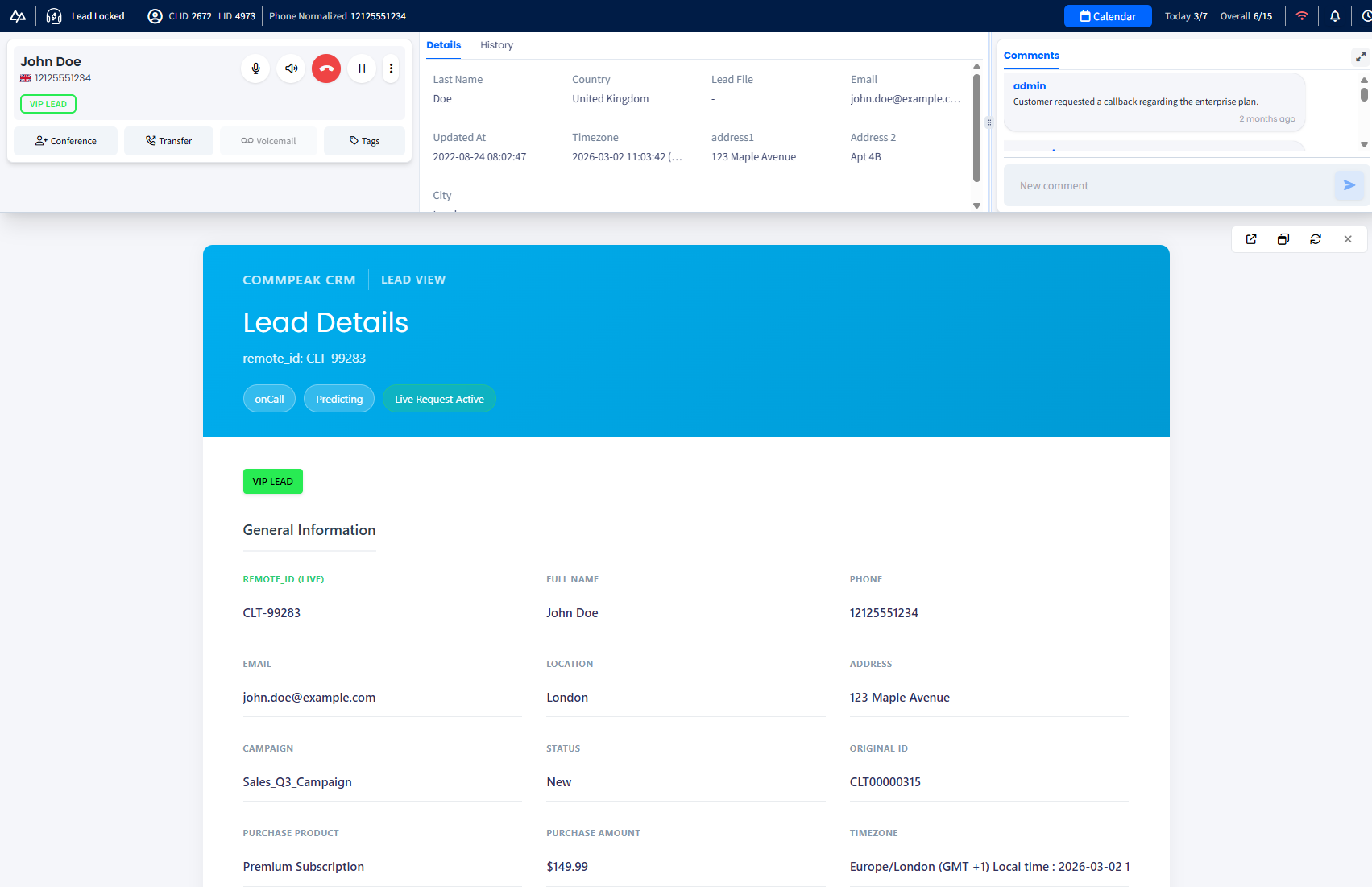This screenshot has height=887, width=1372.
Task: Mute the microphone during the call
Action: tap(255, 68)
